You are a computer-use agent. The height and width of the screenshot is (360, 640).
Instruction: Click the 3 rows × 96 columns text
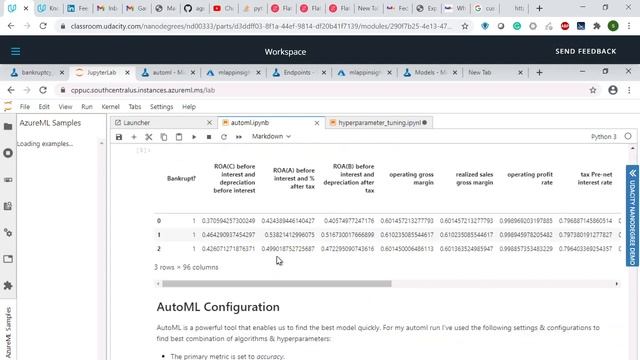(186, 267)
